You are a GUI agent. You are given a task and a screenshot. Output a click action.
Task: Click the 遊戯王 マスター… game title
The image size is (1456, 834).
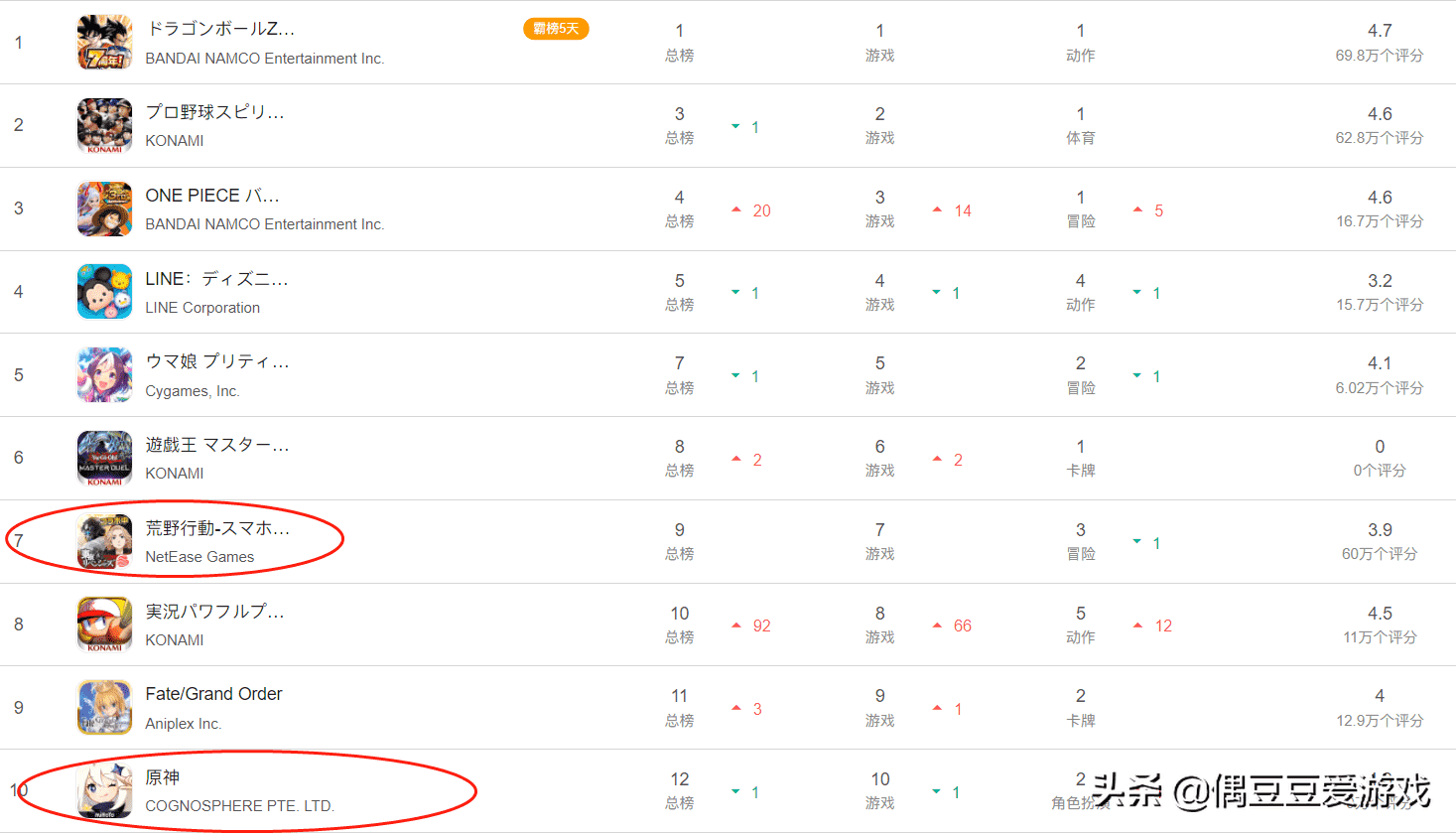click(217, 445)
